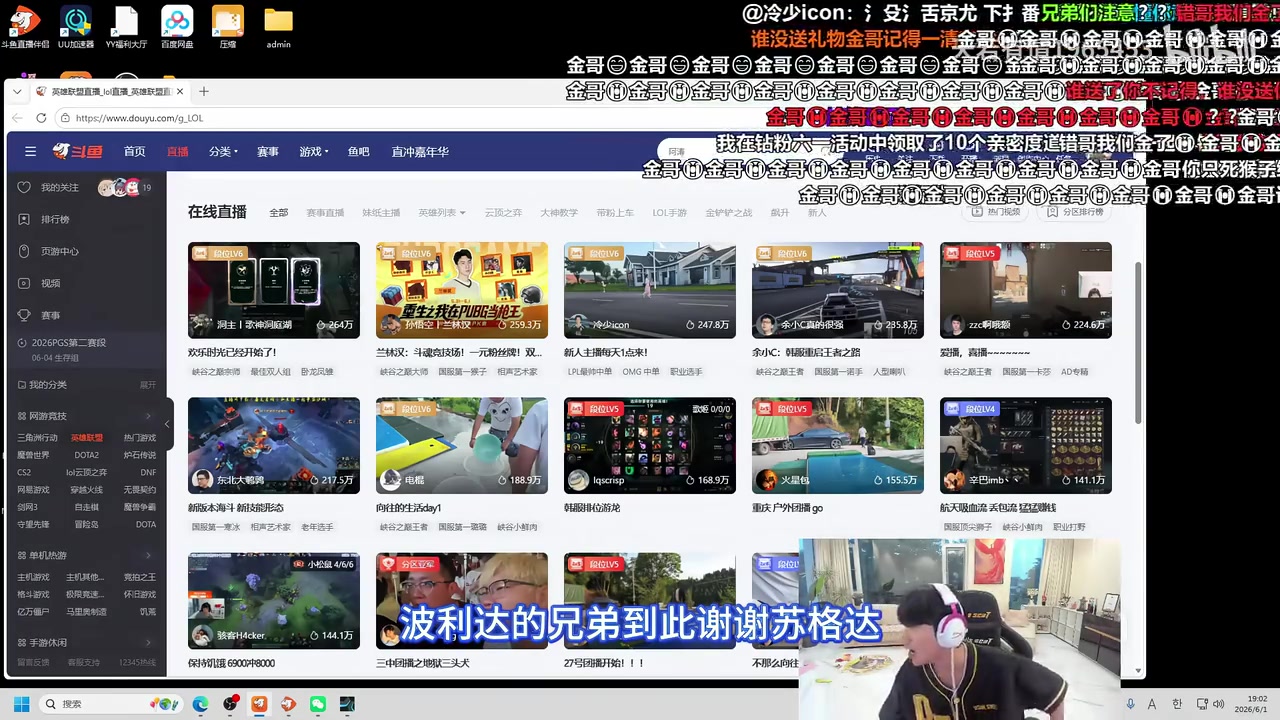Click the heart icon beside 我的关注
This screenshot has height=720, width=1280.
point(24,187)
